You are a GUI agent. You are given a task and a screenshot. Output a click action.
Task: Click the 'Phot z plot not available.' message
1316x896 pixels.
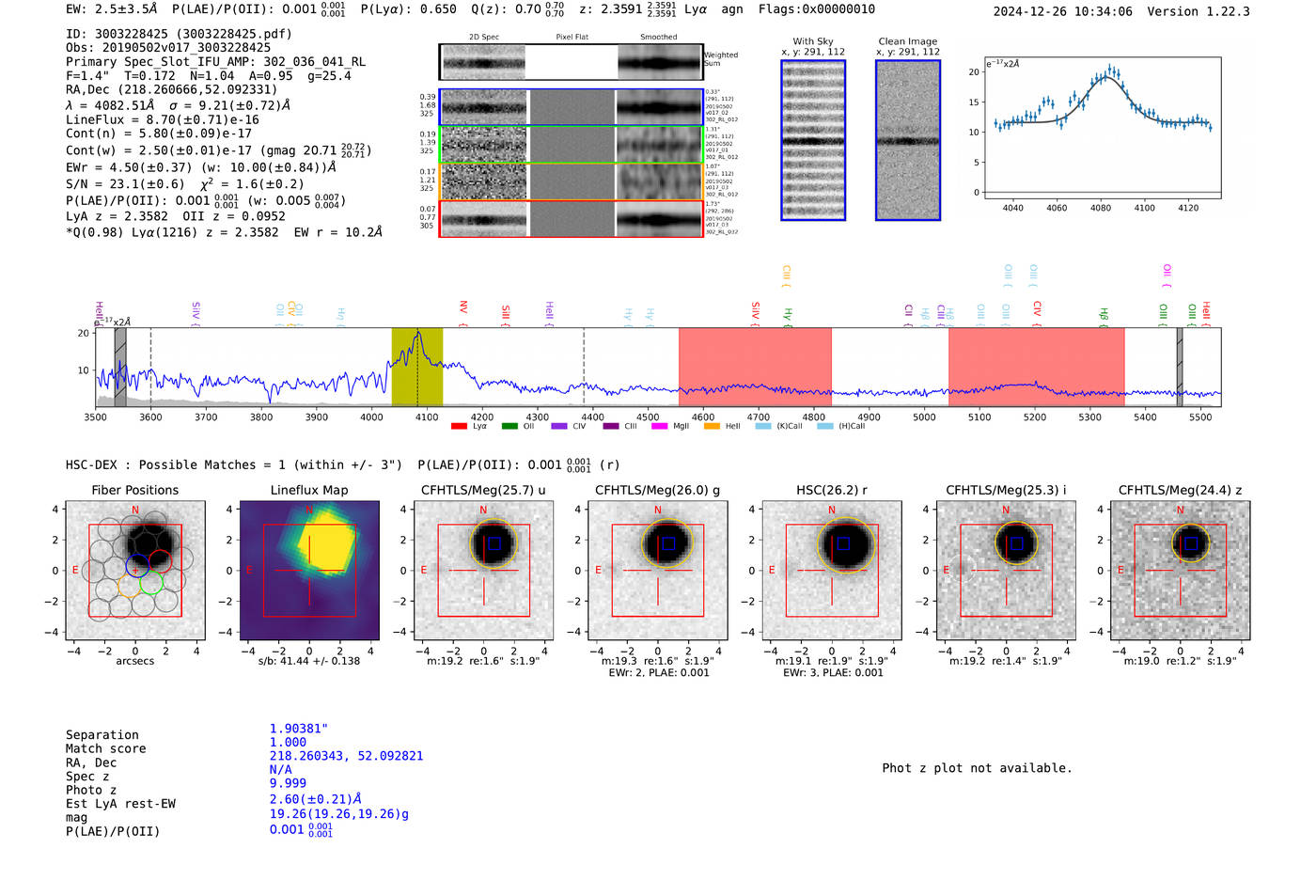tap(977, 768)
